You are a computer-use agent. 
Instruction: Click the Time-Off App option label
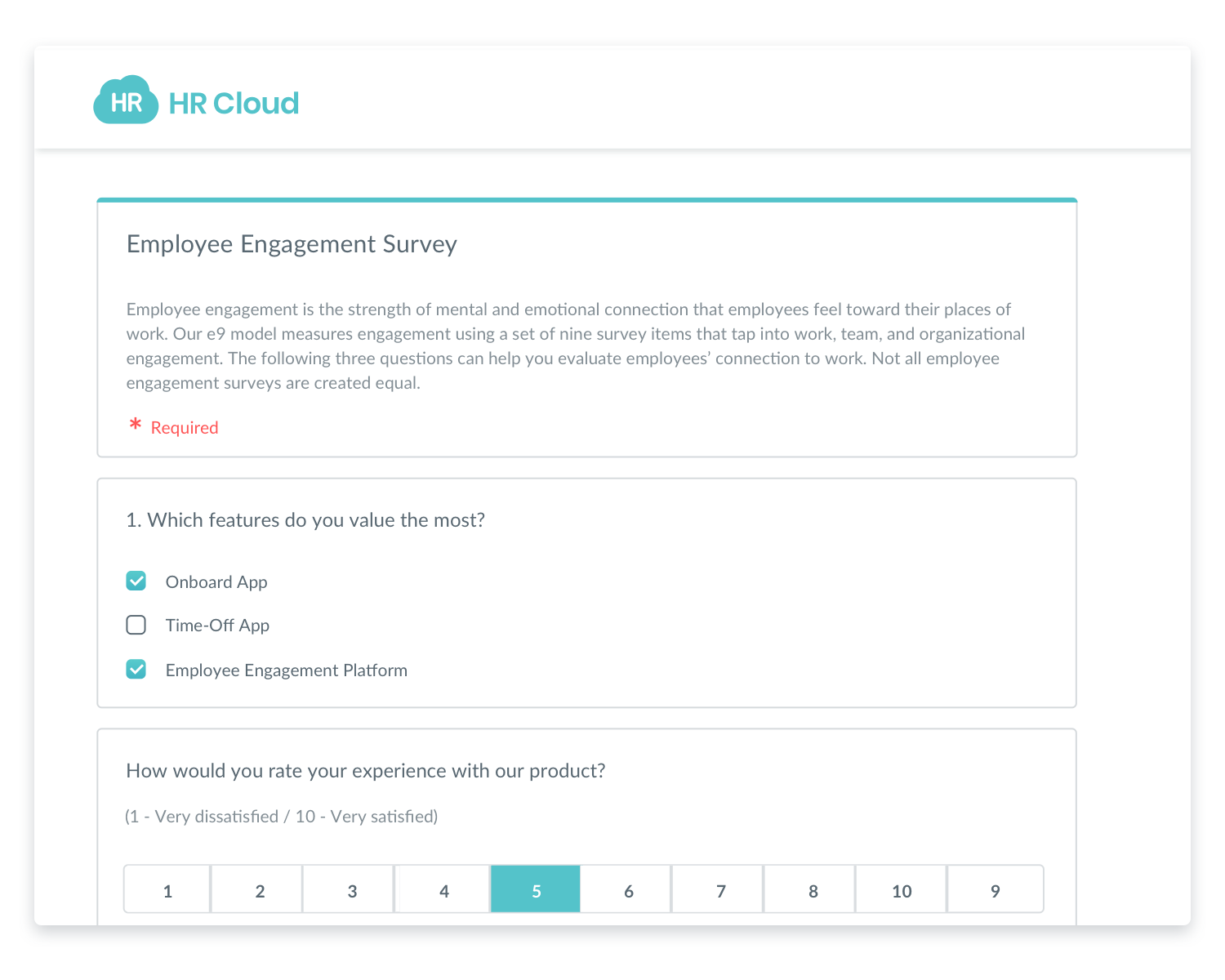tap(217, 626)
